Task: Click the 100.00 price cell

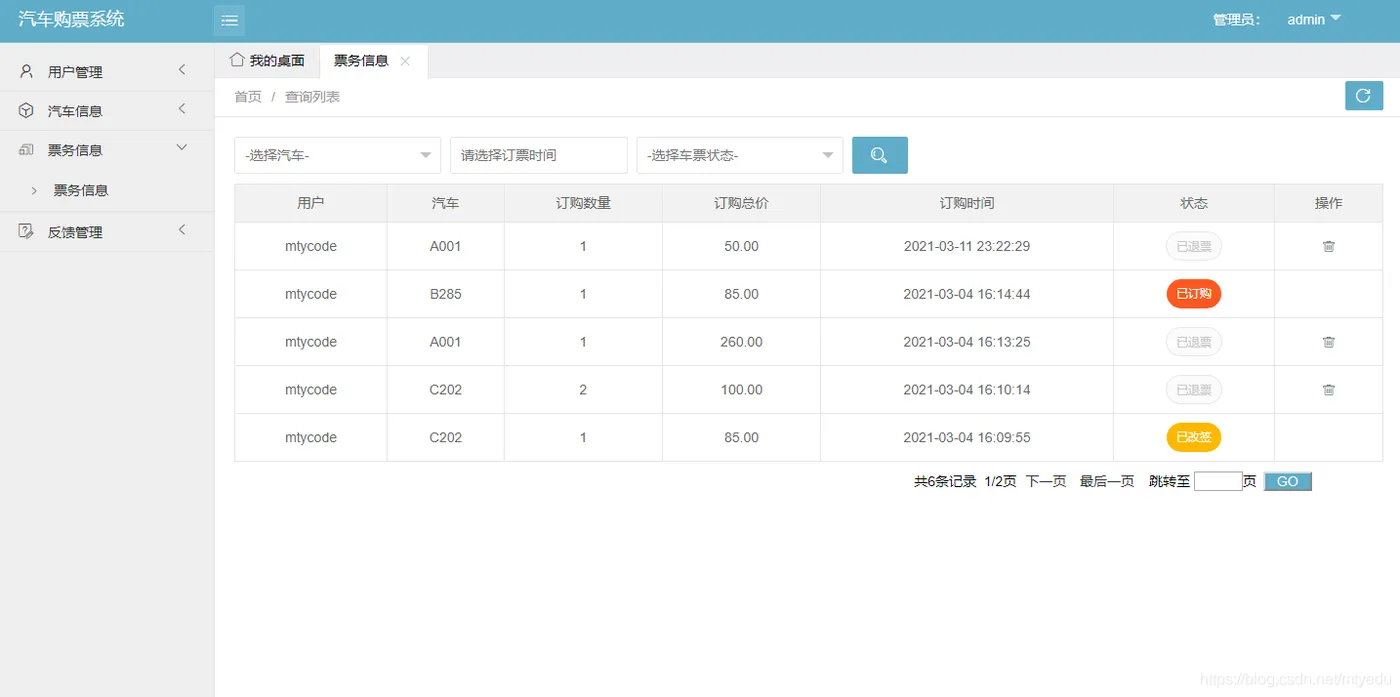Action: (741, 390)
